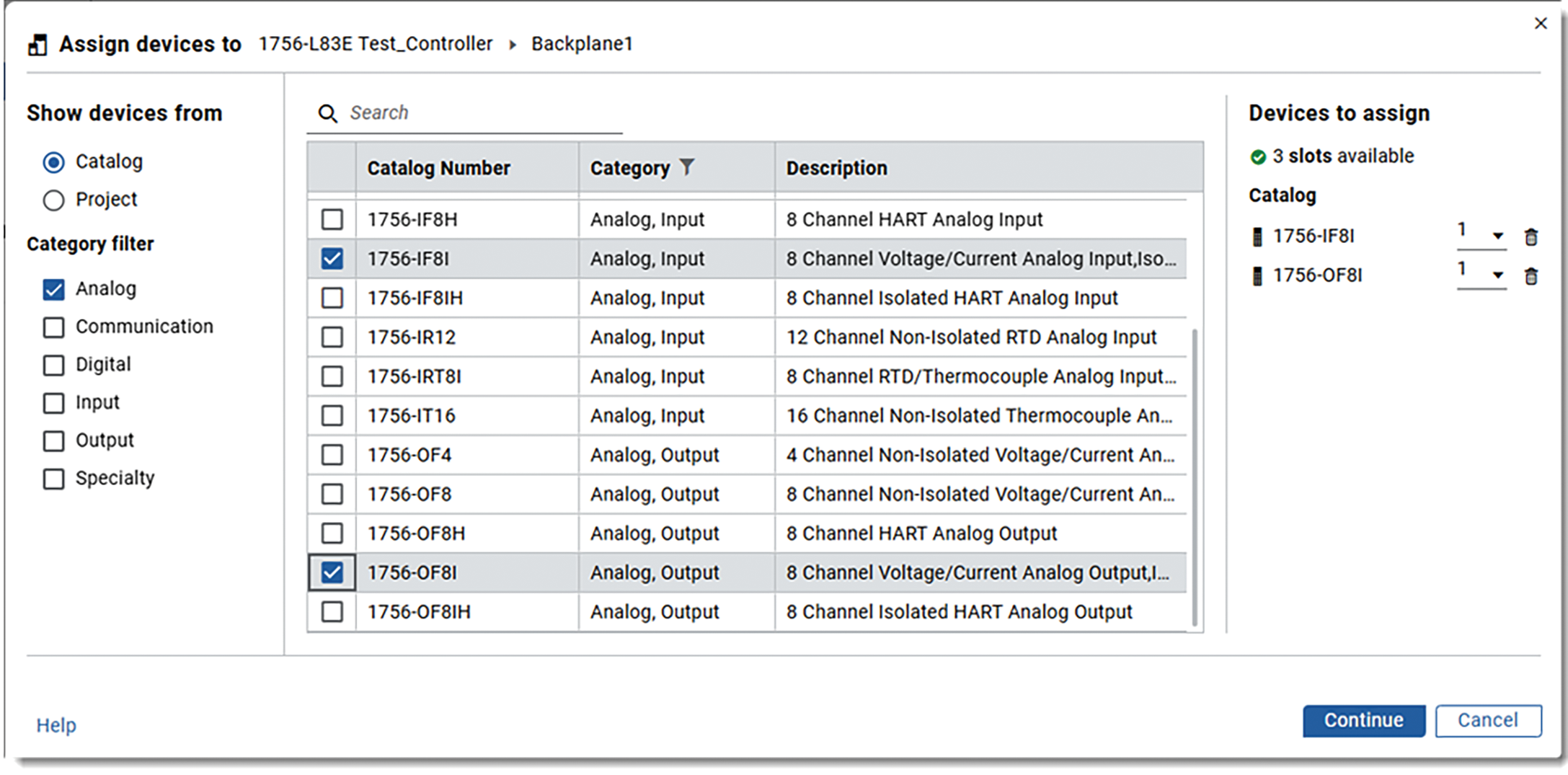Delete 1756-IF8I from devices to assign
Image resolution: width=1568 pixels, height=775 pixels.
pyautogui.click(x=1531, y=236)
